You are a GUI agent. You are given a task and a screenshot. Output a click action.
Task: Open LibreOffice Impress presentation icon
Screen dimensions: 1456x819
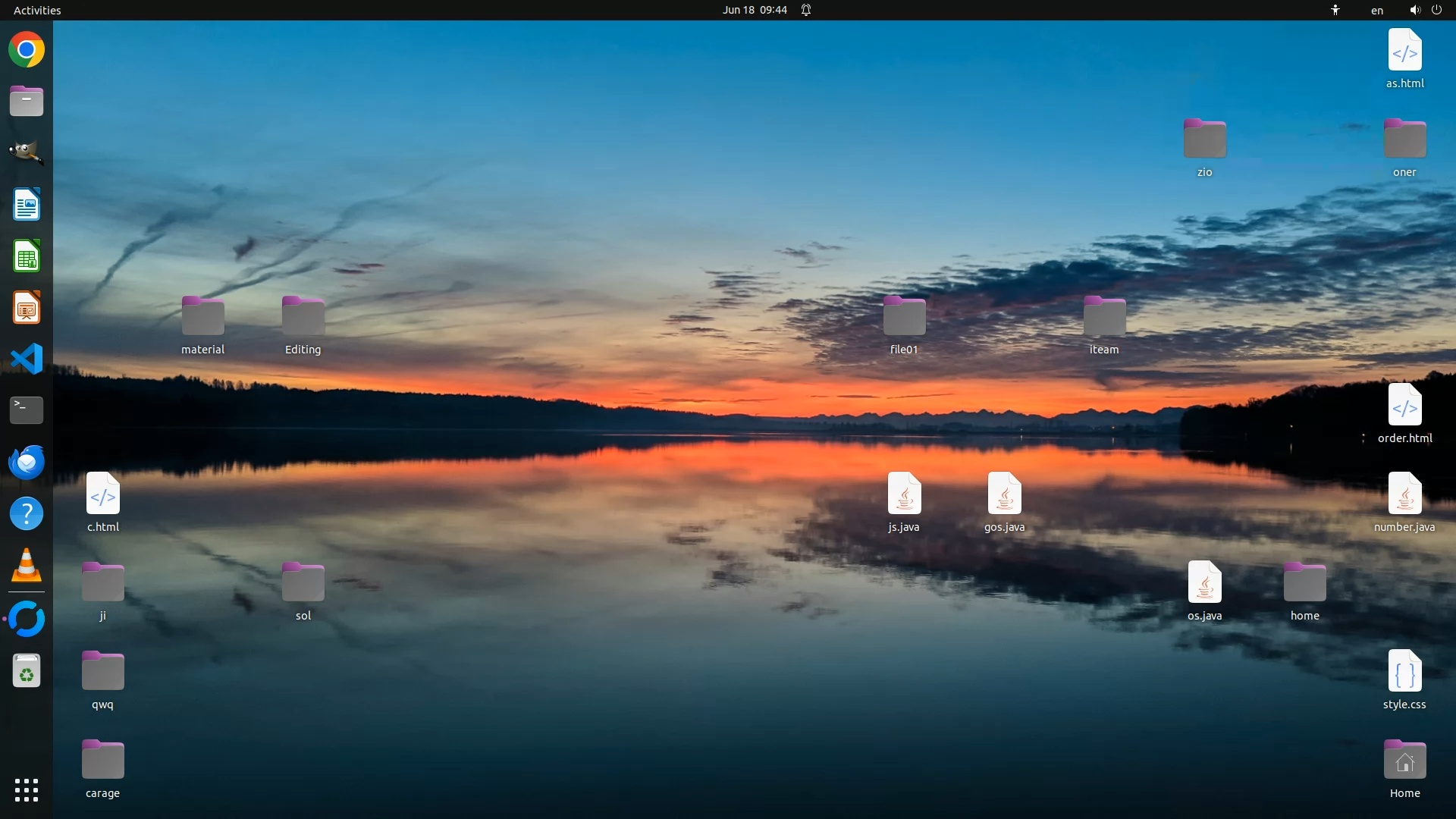tap(27, 308)
